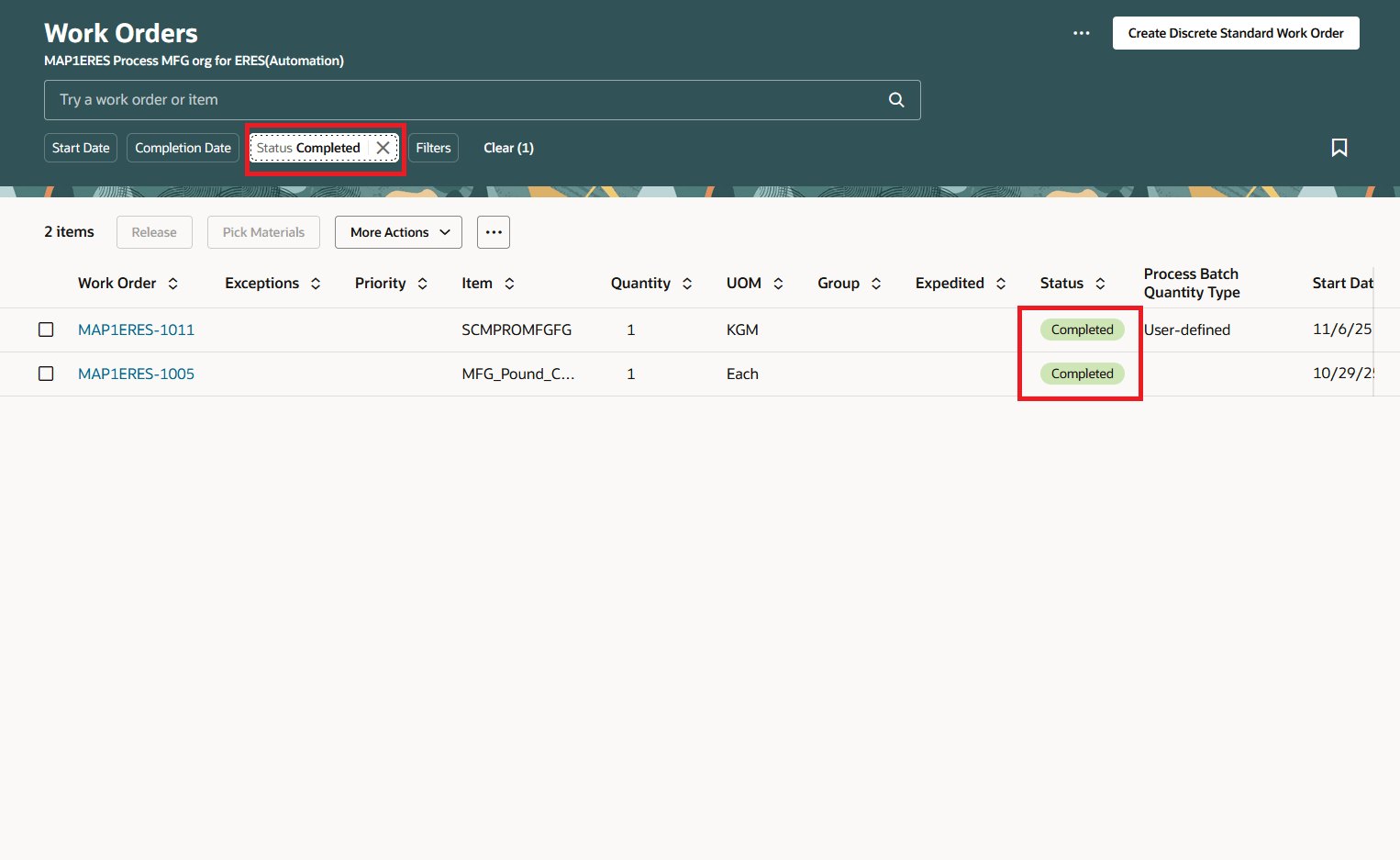Screen dimensions: 1400x860
Task: Remove the Status Completed filter chip
Action: (x=383, y=148)
